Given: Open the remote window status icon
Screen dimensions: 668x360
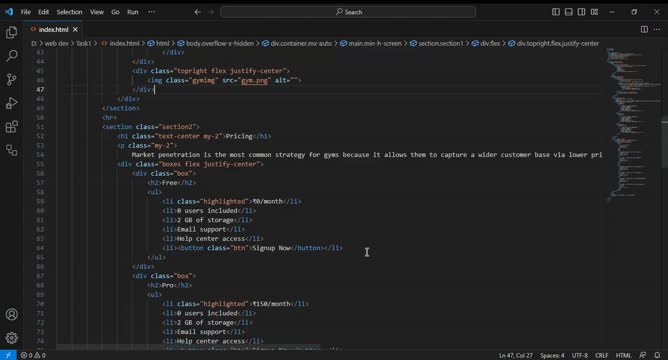Looking at the screenshot, I should 8,355.
